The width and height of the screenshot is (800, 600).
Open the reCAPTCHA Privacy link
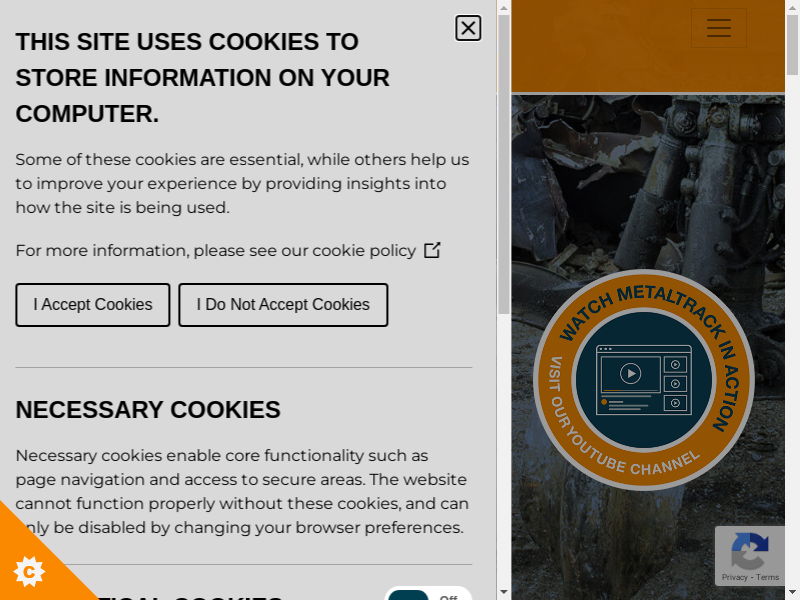pyautogui.click(x=734, y=577)
